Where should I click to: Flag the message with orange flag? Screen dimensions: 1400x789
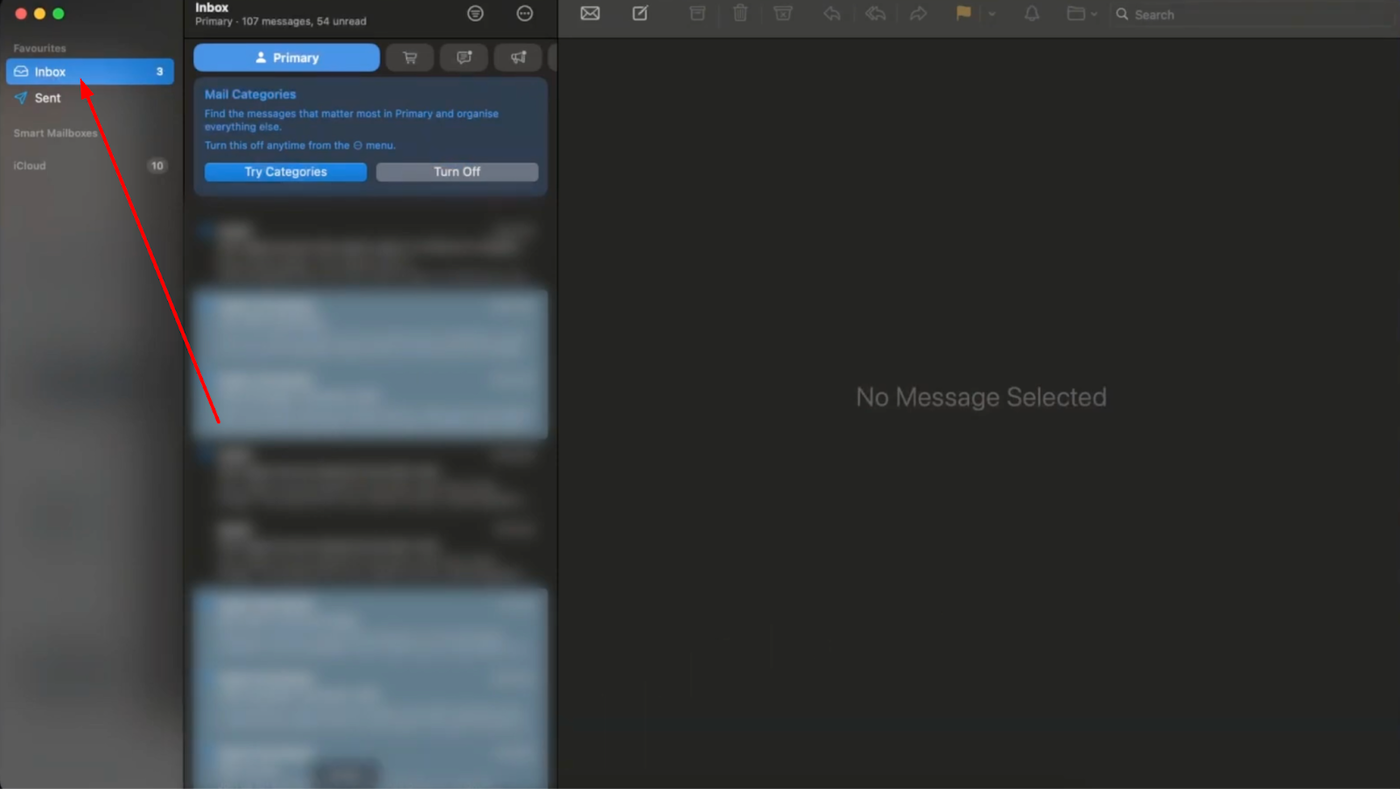tap(963, 14)
